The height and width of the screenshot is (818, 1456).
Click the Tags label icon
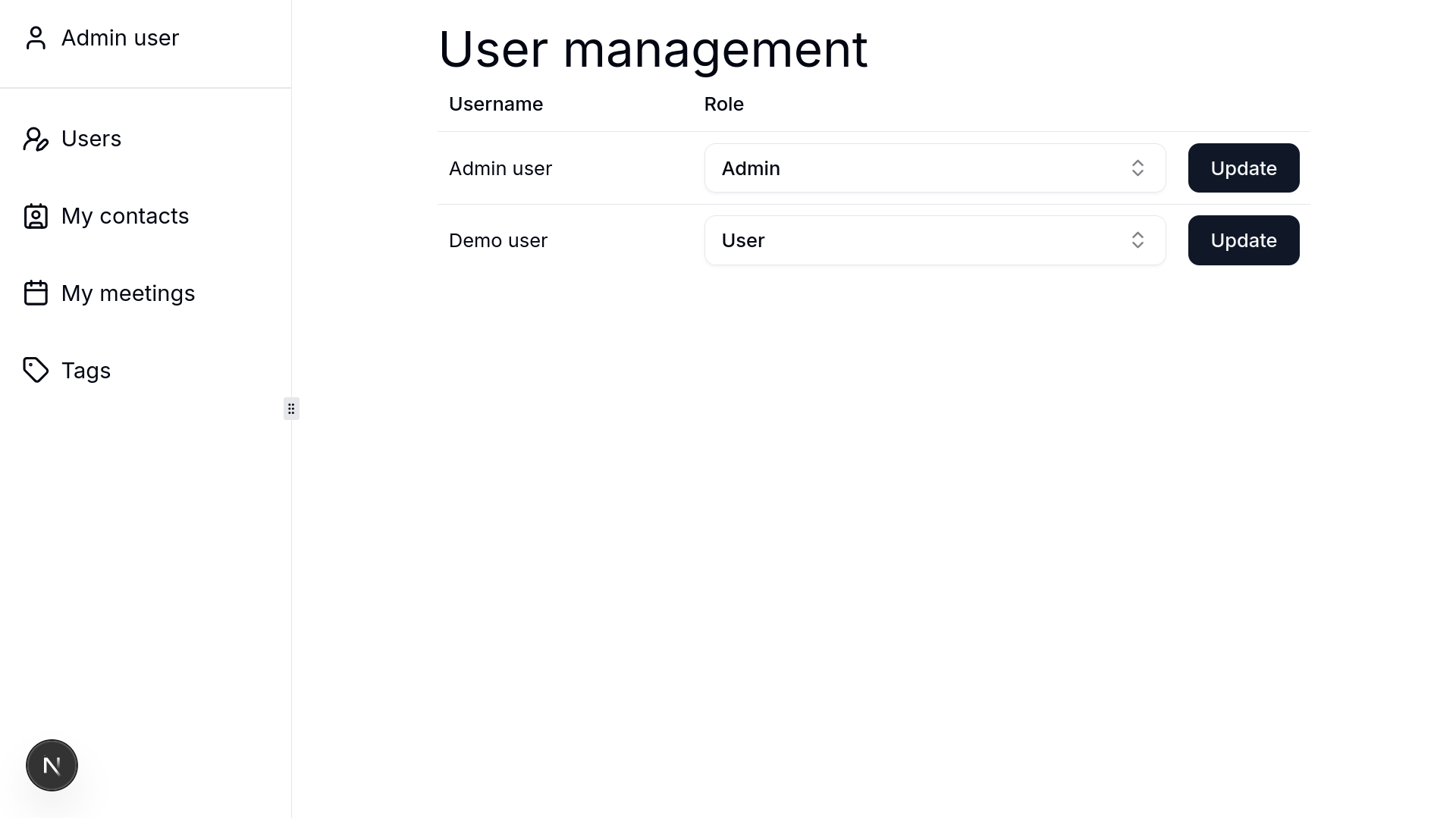pos(36,371)
